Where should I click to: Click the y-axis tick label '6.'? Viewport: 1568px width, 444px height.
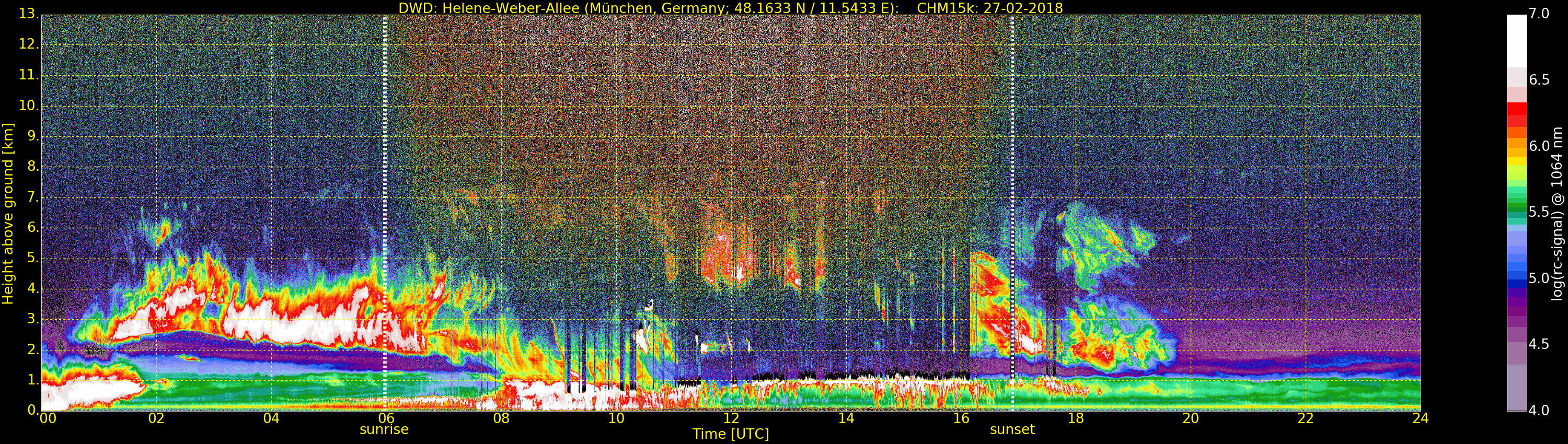click(x=33, y=227)
